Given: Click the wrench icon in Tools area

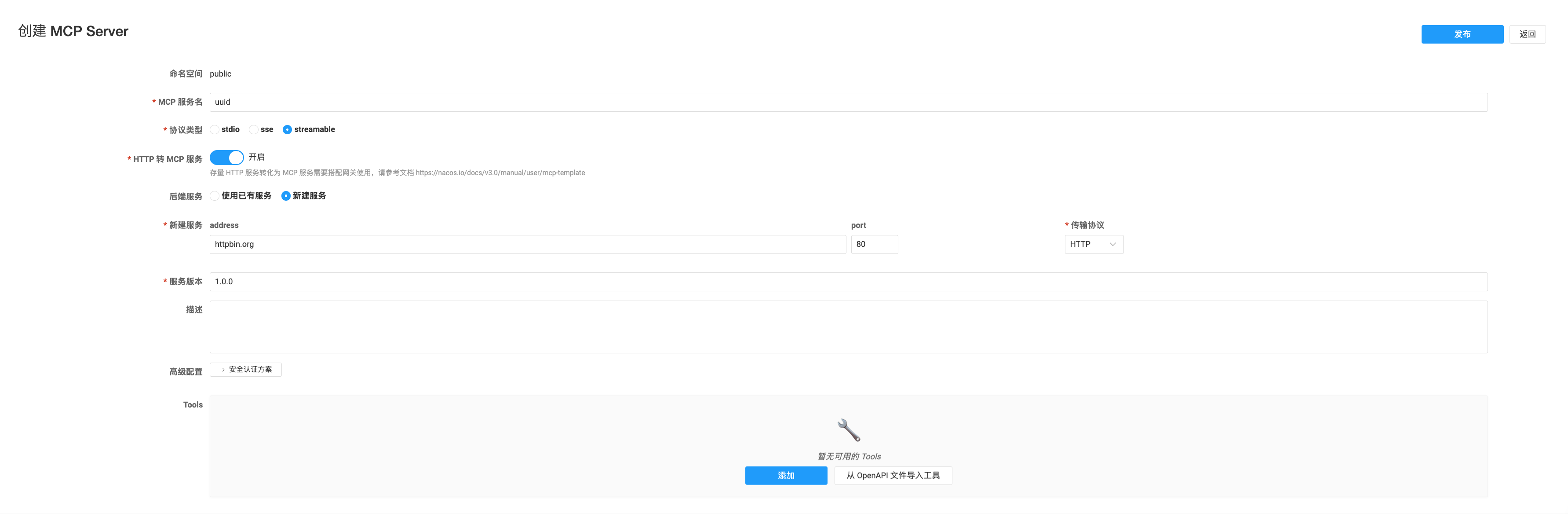Looking at the screenshot, I should tap(849, 430).
